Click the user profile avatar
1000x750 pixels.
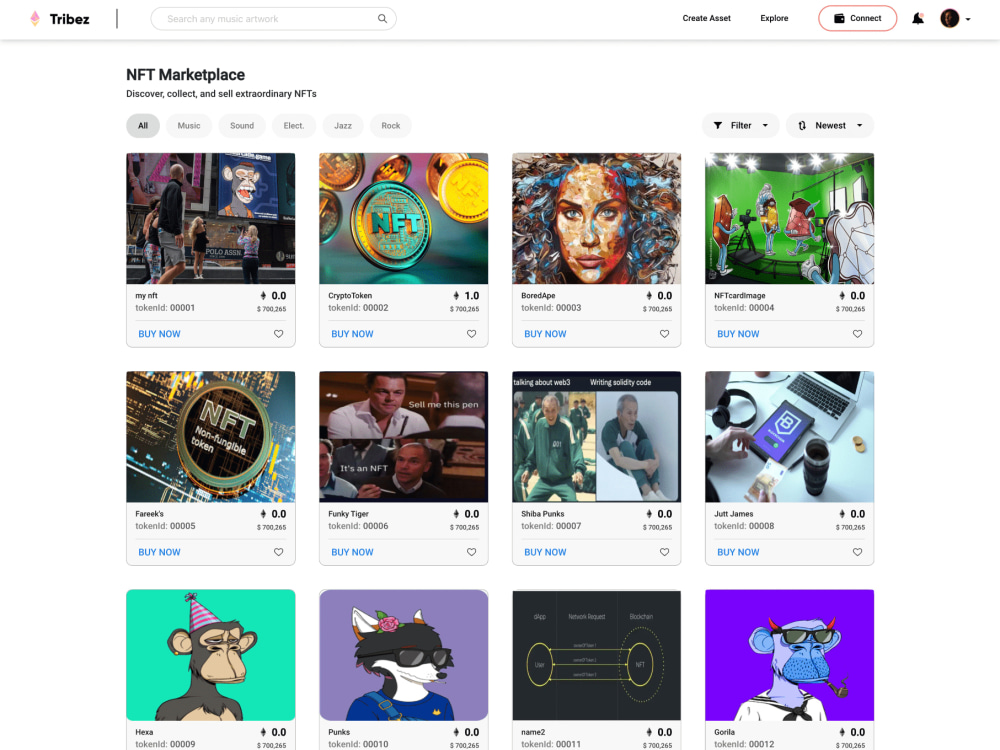pos(950,18)
